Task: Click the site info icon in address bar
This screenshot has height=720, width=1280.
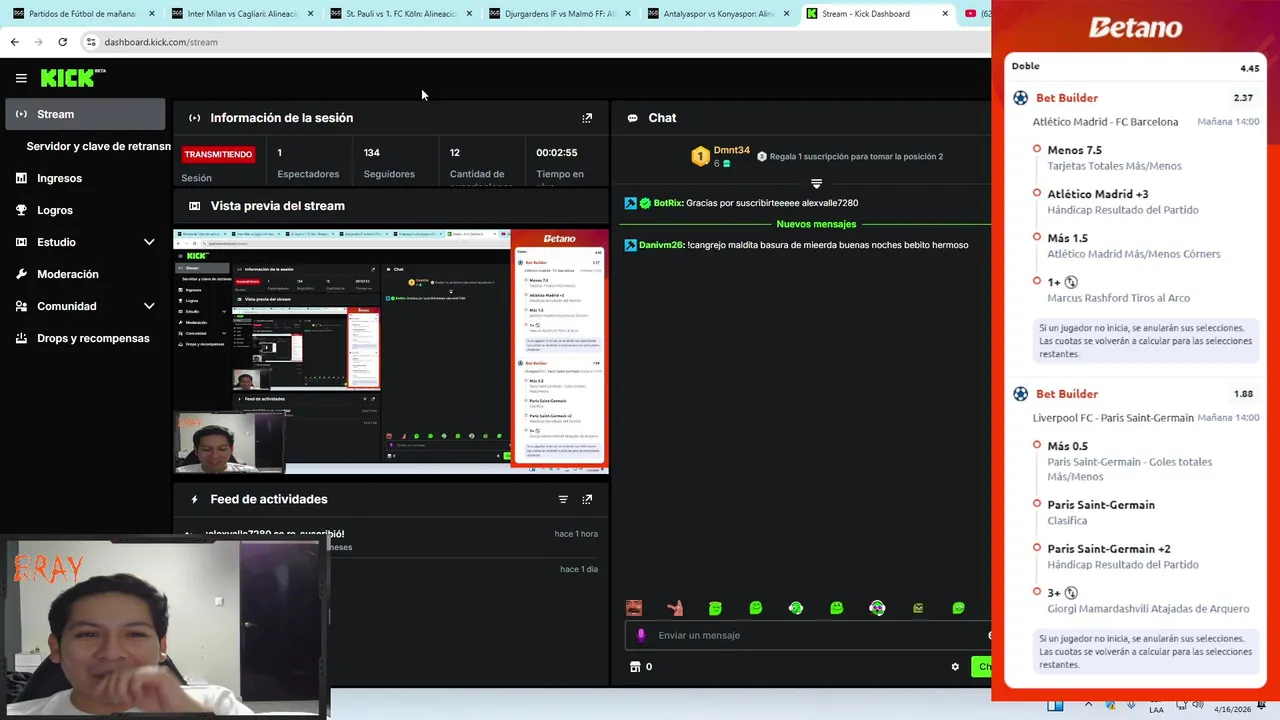Action: (x=91, y=42)
